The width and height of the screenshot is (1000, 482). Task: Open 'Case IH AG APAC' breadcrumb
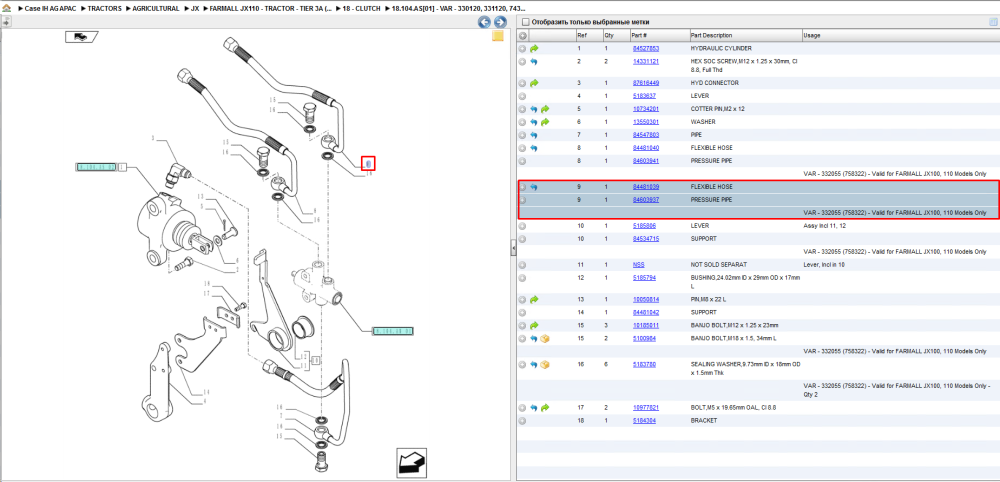(50, 9)
